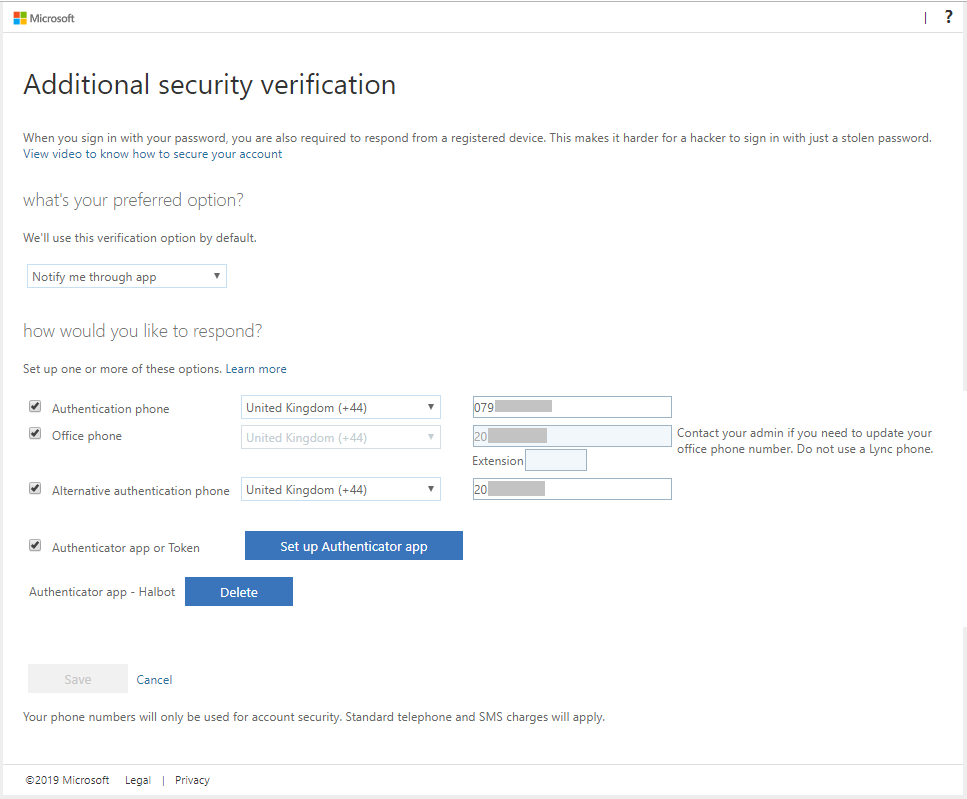The image size is (967, 799).
Task: Click the Legal footer link
Action: 137,779
